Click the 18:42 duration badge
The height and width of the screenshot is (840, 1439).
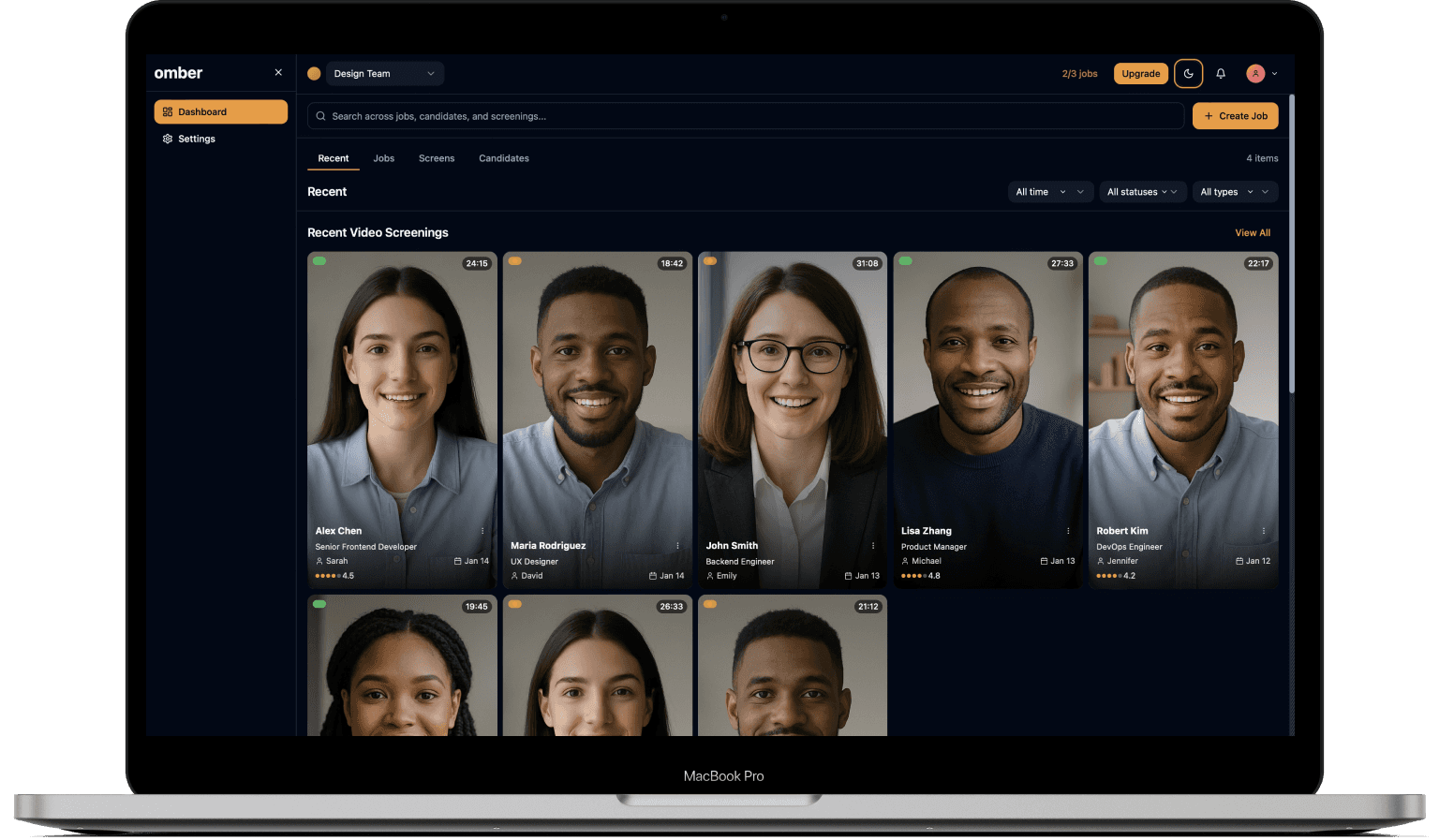(672, 264)
